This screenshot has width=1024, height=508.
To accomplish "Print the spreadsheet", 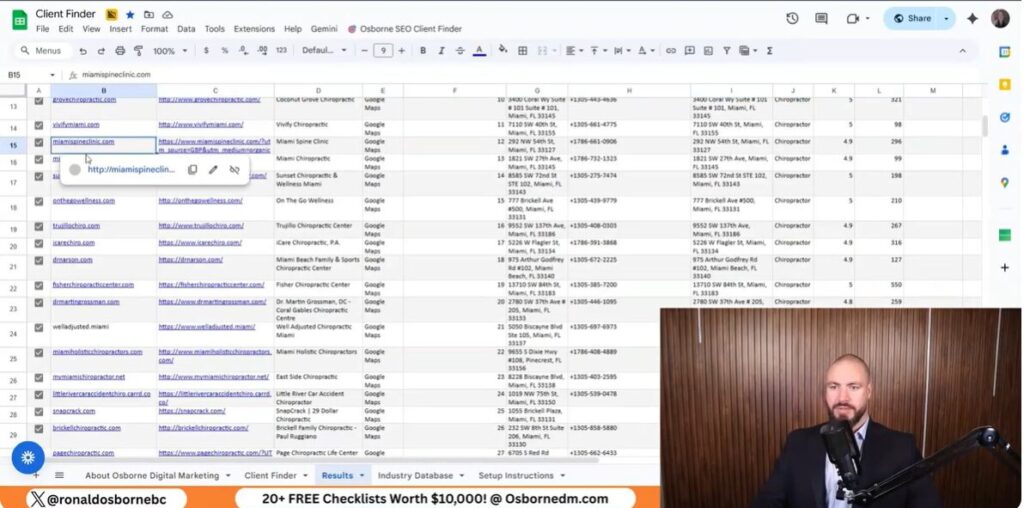I will coord(120,50).
